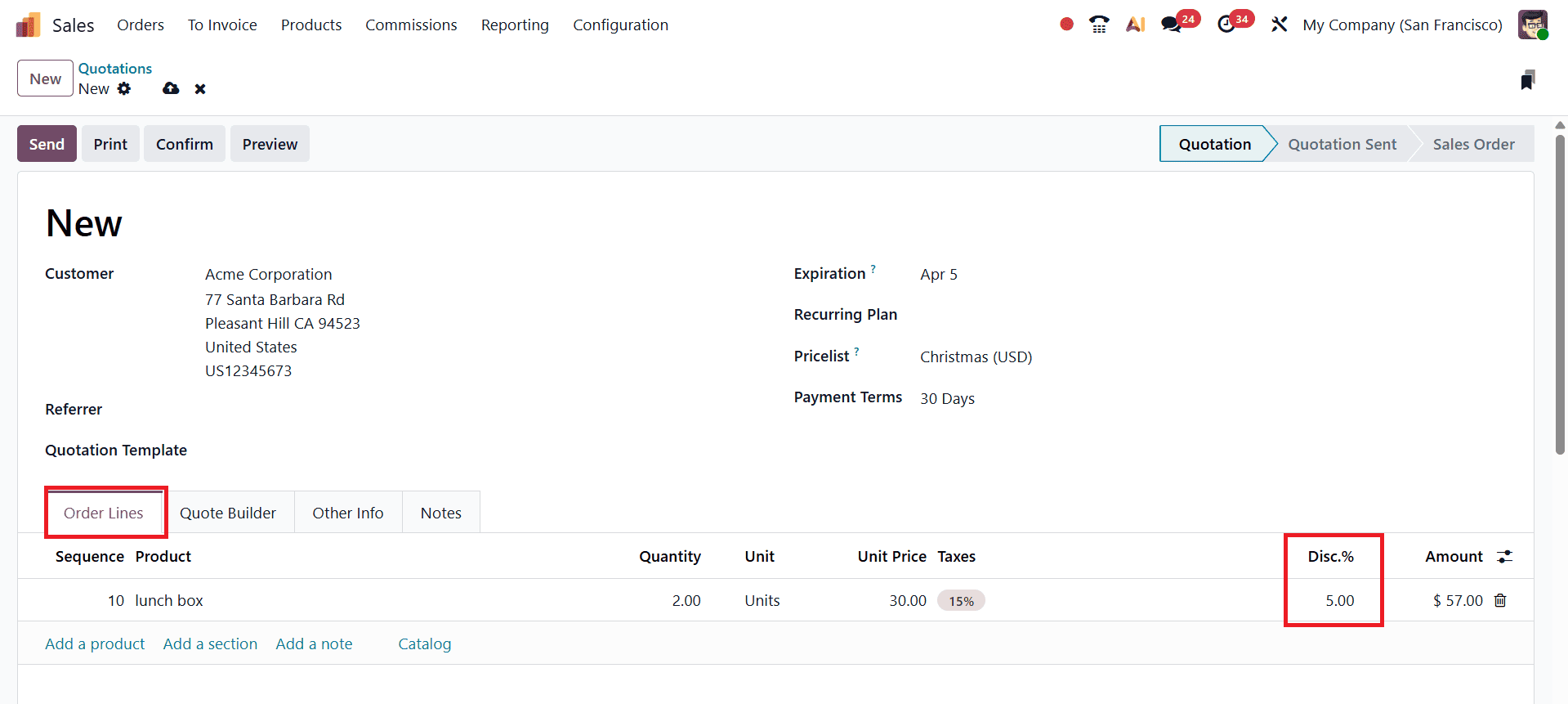Click Add a section link
Viewport: 1568px width, 704px height.
click(x=210, y=643)
